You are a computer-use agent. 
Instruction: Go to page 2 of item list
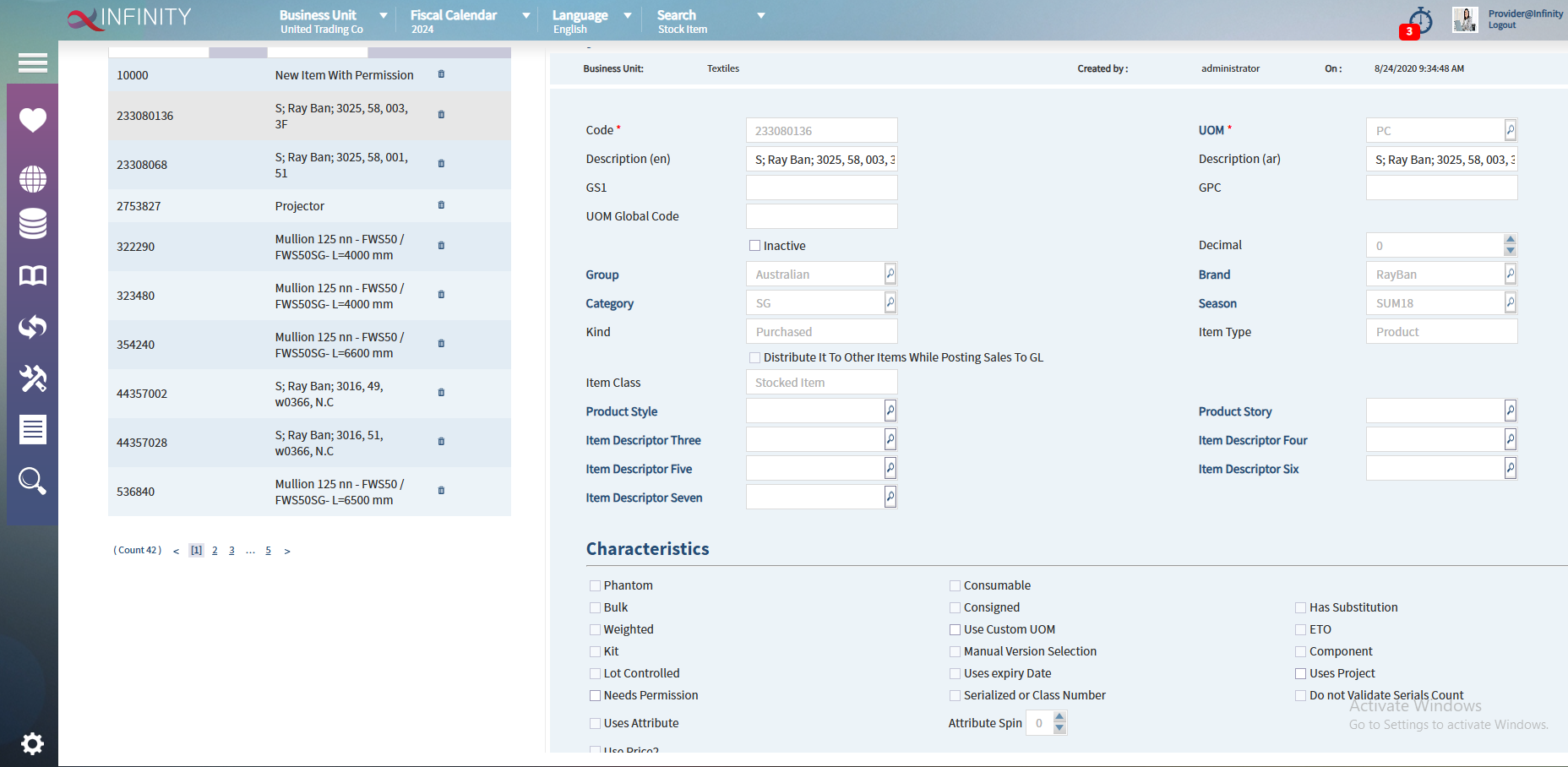click(215, 551)
